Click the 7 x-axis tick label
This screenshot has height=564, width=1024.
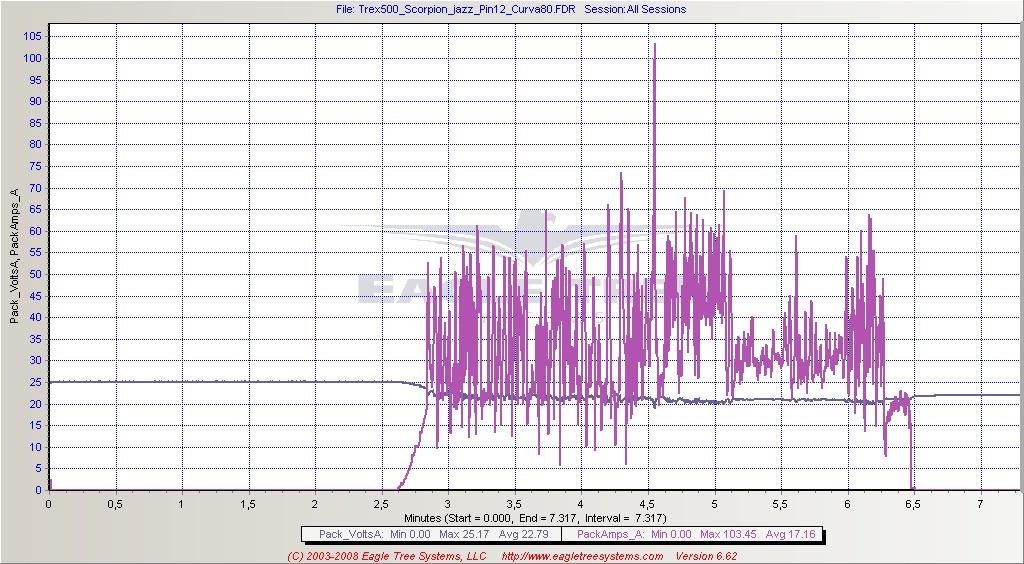tap(980, 504)
